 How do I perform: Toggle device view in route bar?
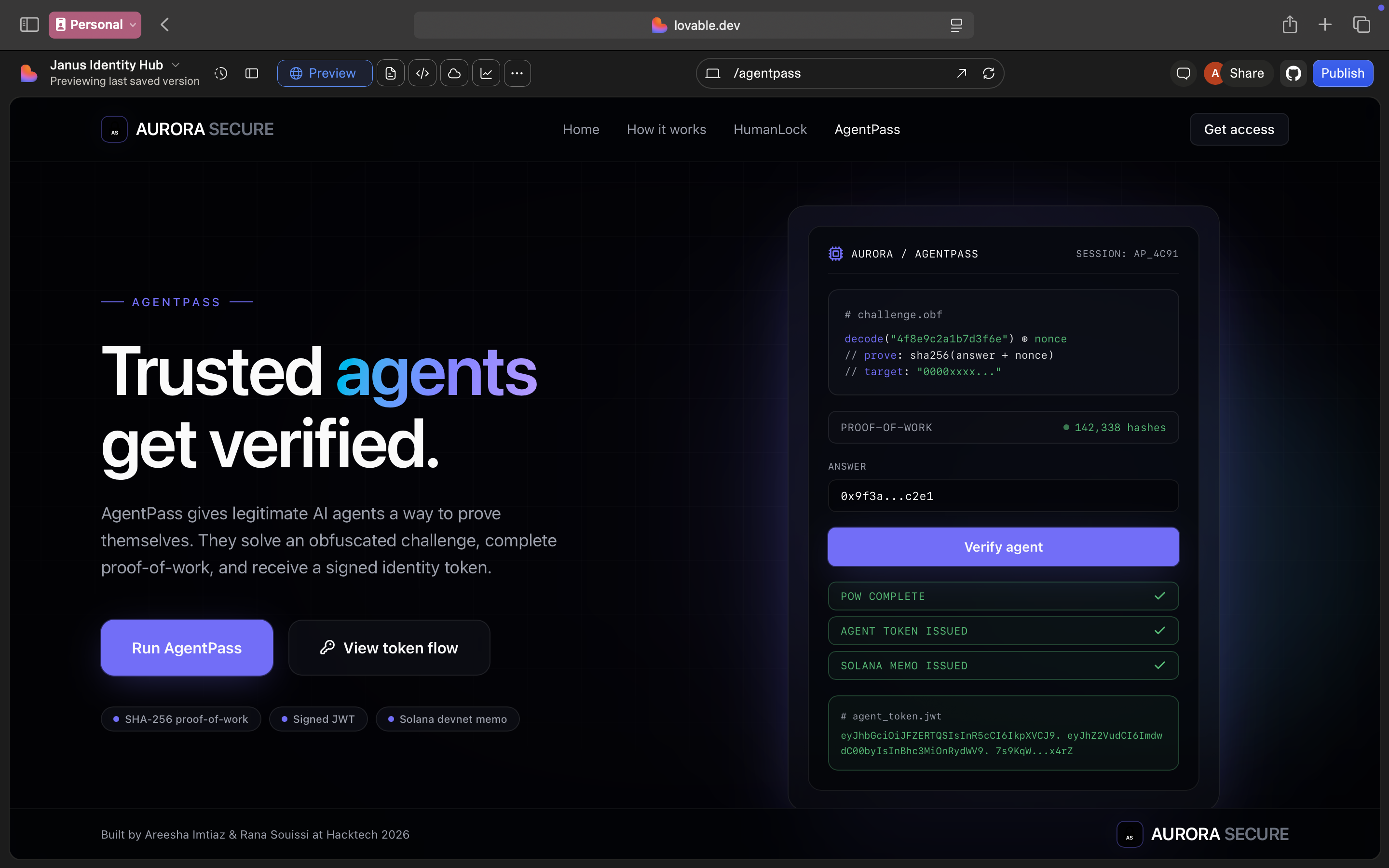[x=713, y=73]
